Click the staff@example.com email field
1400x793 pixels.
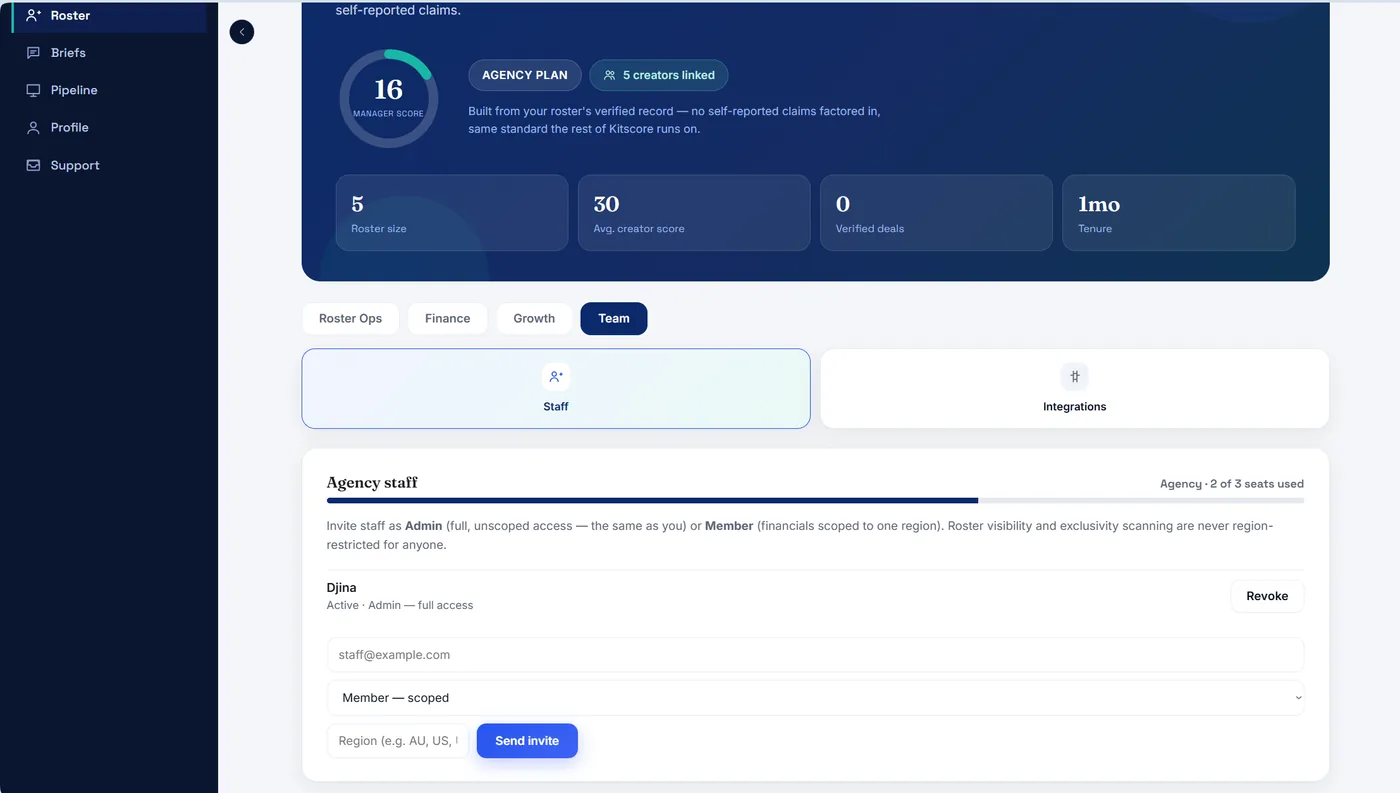(x=815, y=655)
